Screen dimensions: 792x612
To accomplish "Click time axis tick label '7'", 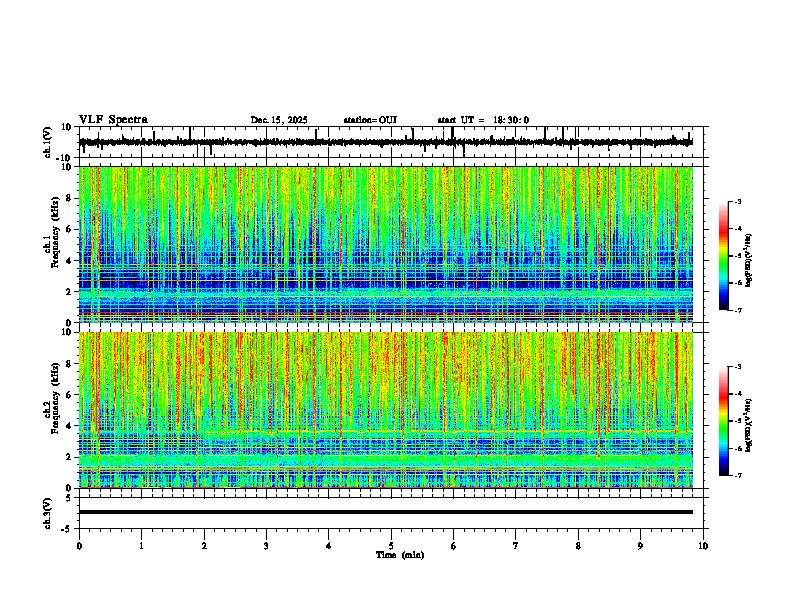I will [x=516, y=546].
